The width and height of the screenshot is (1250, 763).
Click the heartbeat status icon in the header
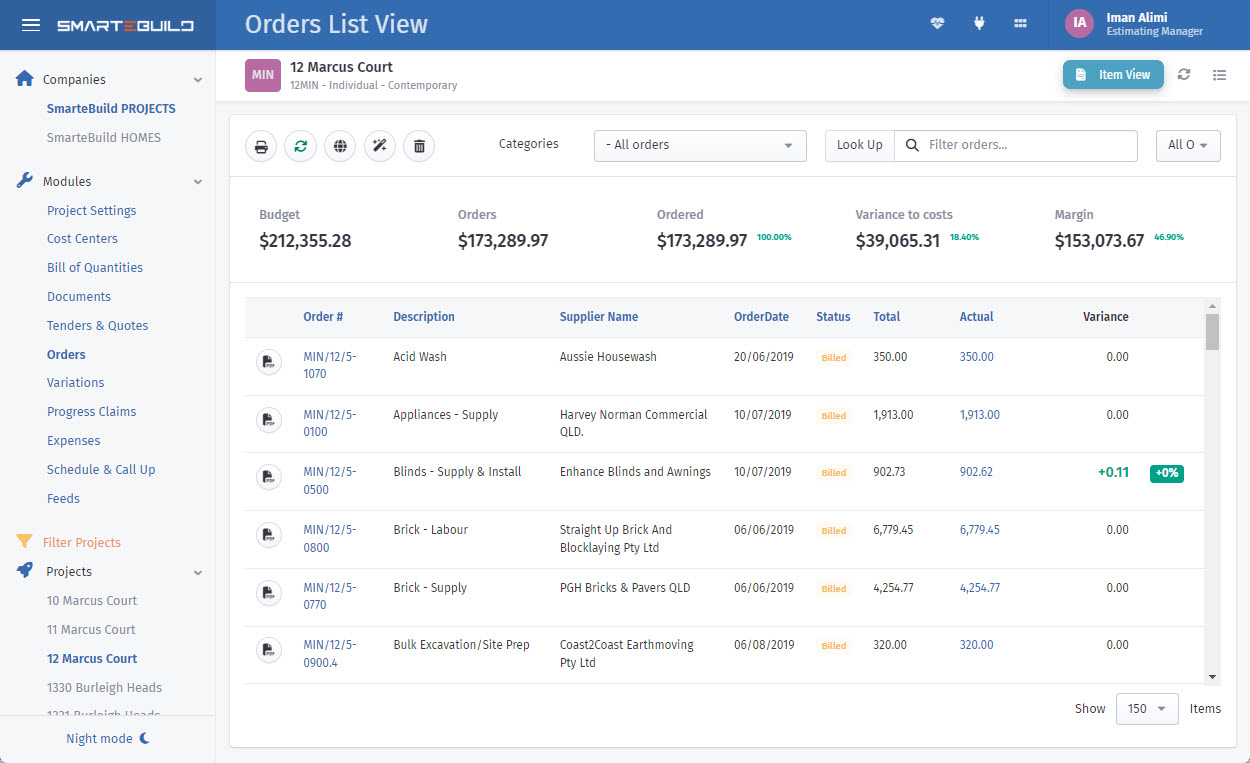tap(937, 22)
